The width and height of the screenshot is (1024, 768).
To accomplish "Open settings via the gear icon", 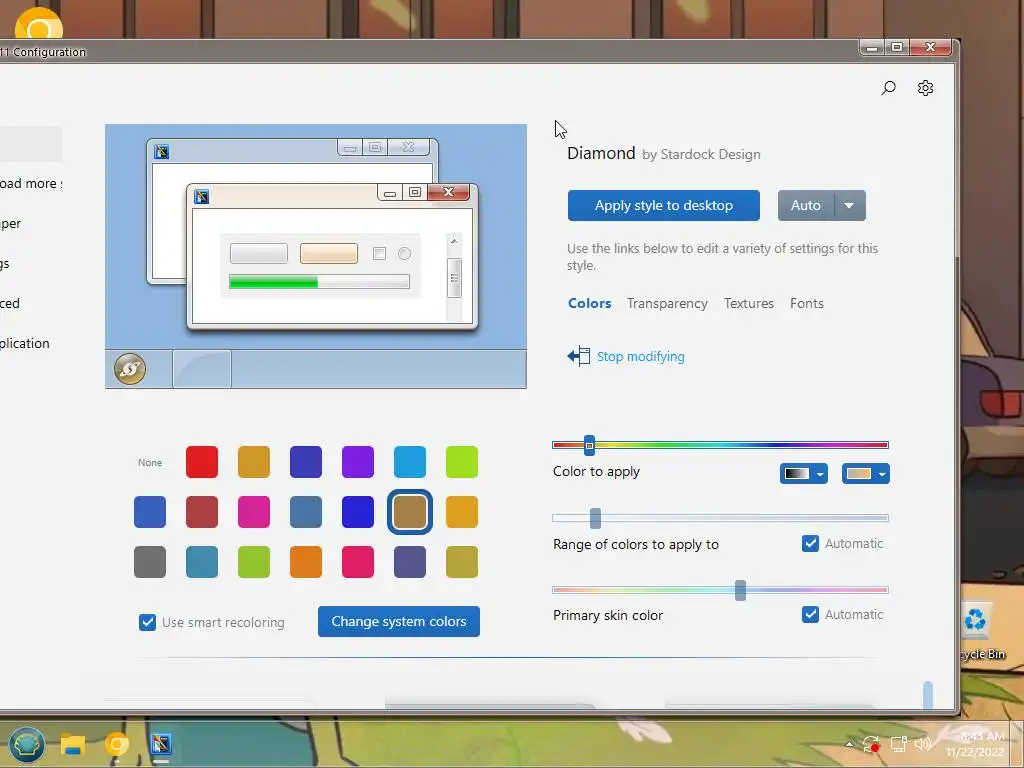I will (925, 88).
